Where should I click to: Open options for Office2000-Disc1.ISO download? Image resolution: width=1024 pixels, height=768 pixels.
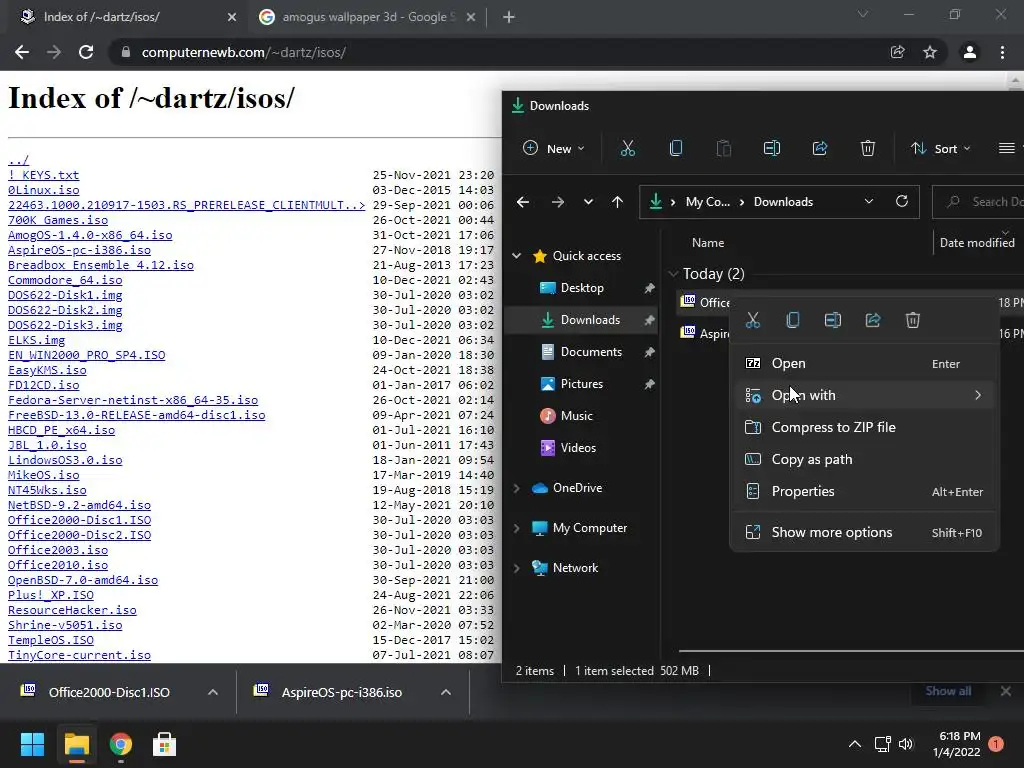tap(213, 692)
